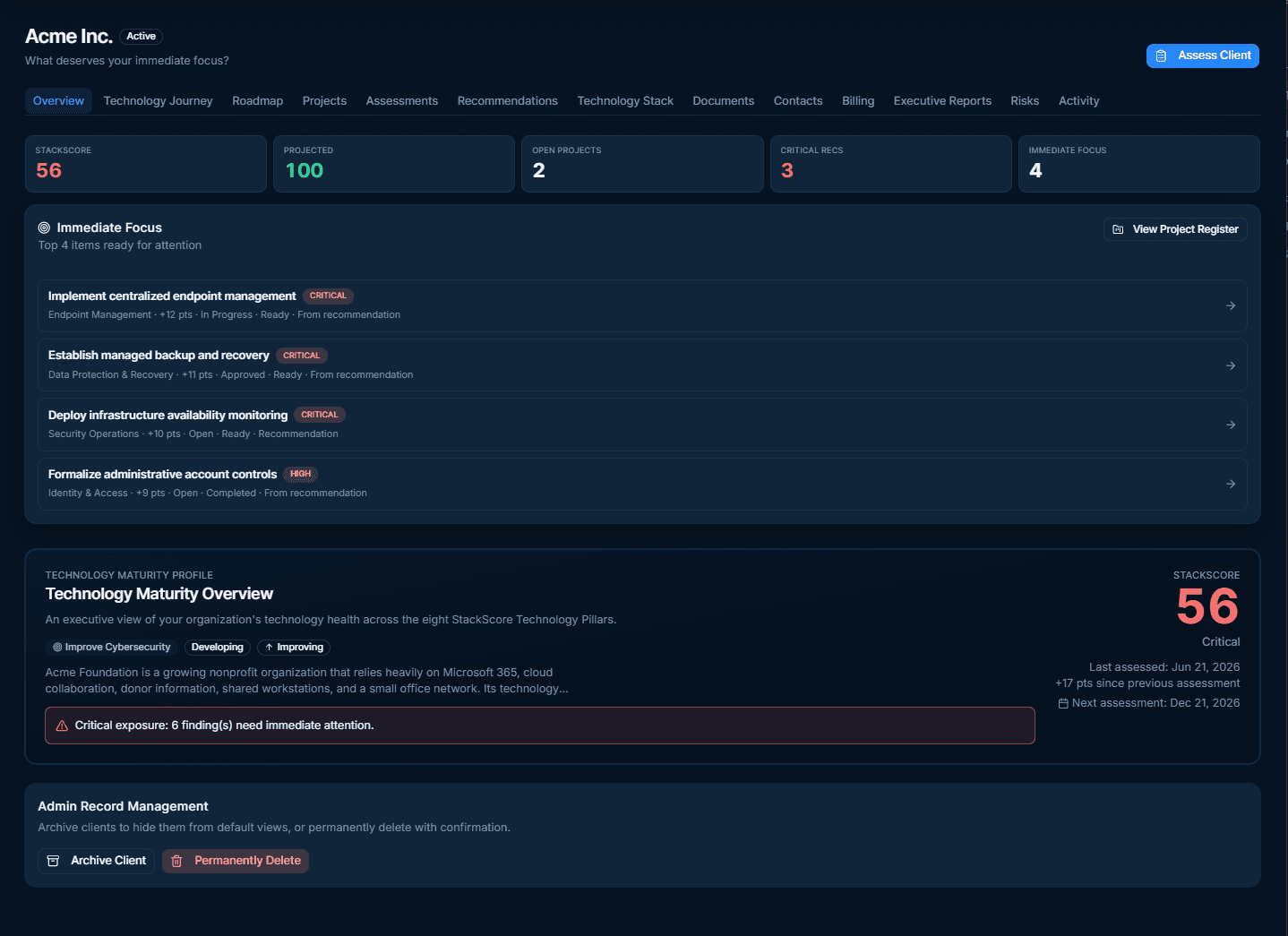Click arrow icon on backup and recovery row
Viewport: 1288px width, 936px height.
click(1231, 365)
